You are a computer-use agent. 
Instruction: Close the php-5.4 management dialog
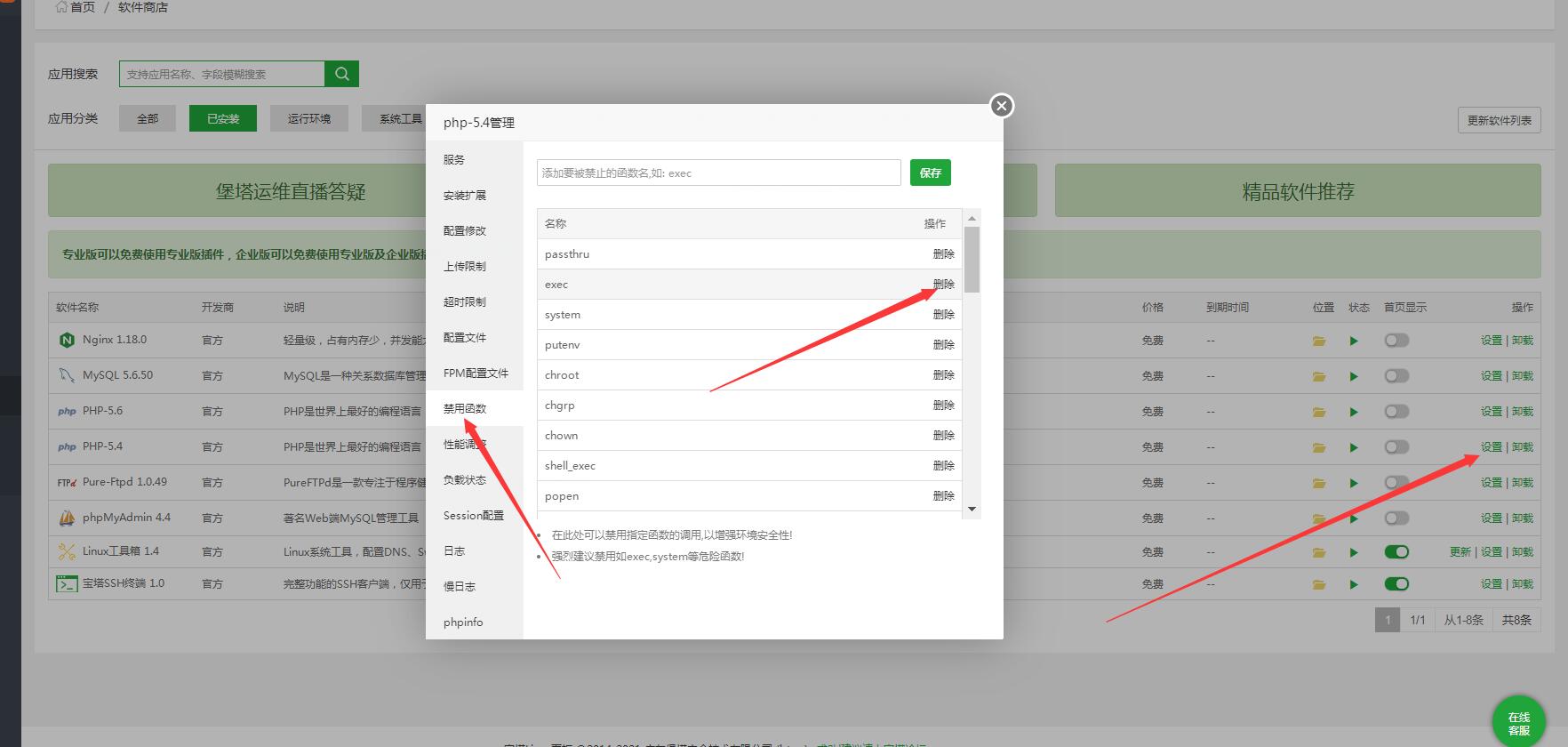[1002, 106]
